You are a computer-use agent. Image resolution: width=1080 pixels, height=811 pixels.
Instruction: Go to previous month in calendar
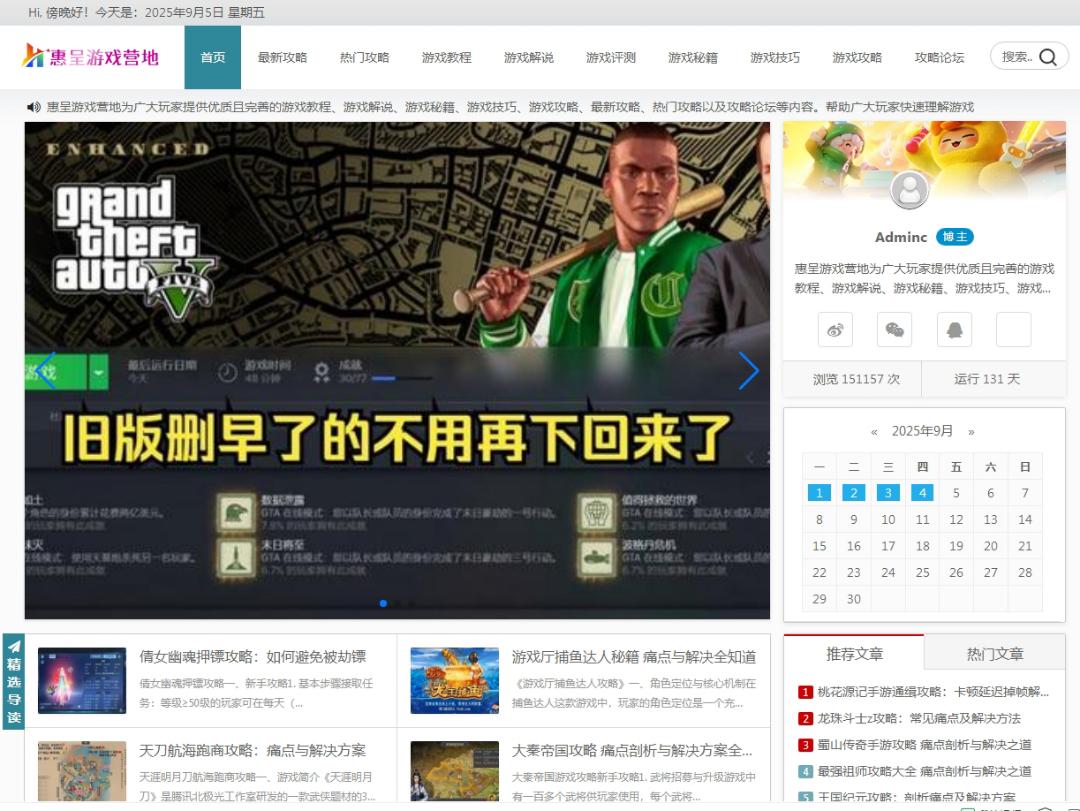(x=874, y=432)
